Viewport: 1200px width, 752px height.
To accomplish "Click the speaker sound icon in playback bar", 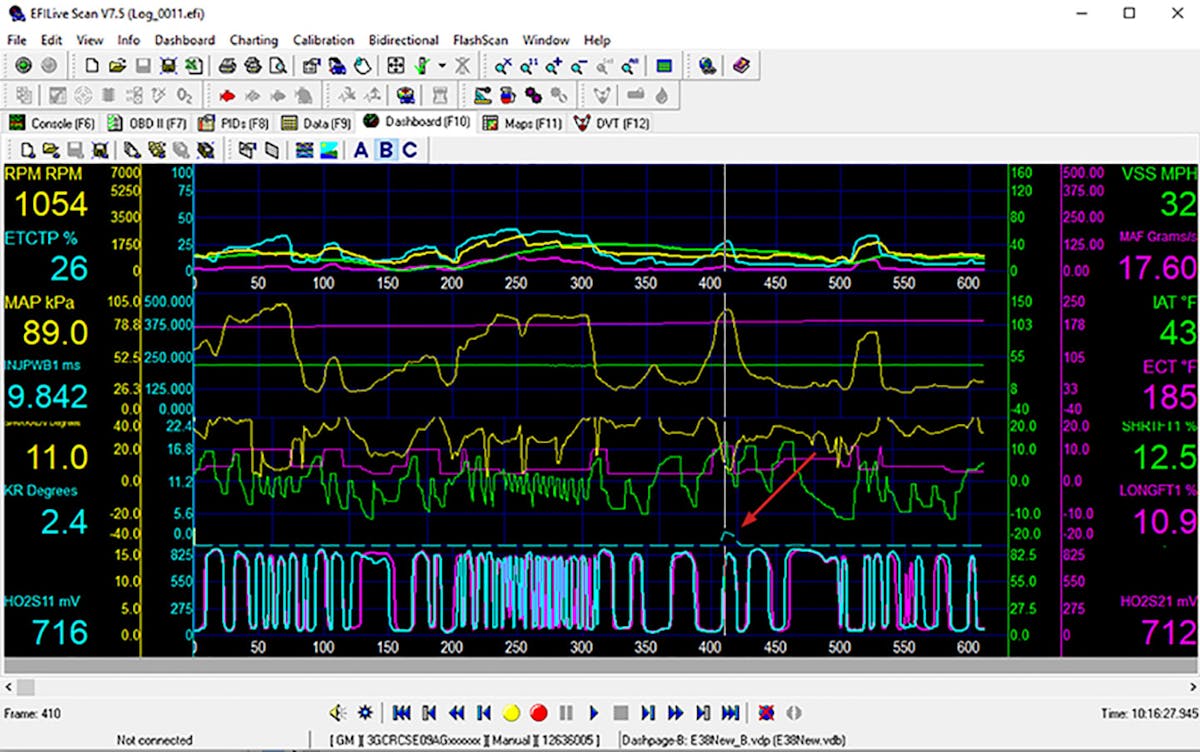I will 338,713.
